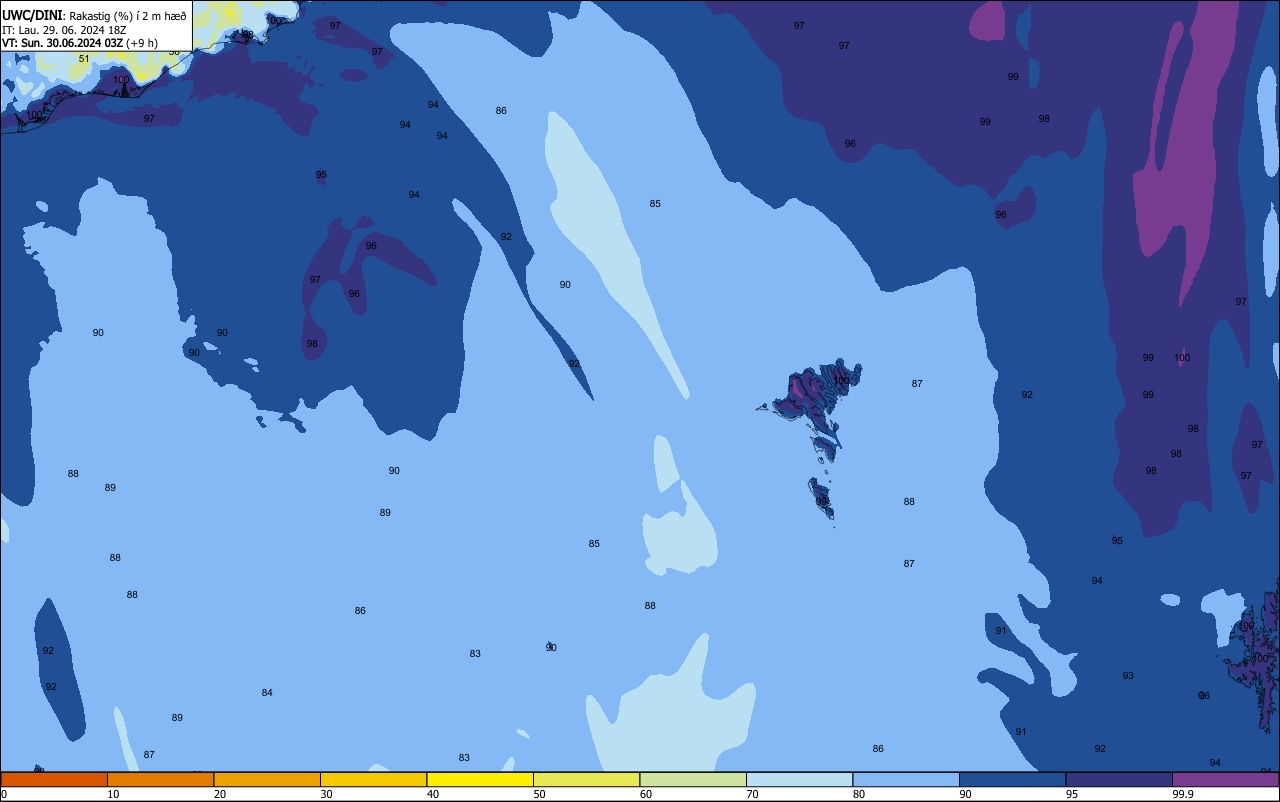1280x802 pixels.
Task: Click the 'VT: Sun. 30.06.2024 03Z' valid time
Action: click(62, 43)
